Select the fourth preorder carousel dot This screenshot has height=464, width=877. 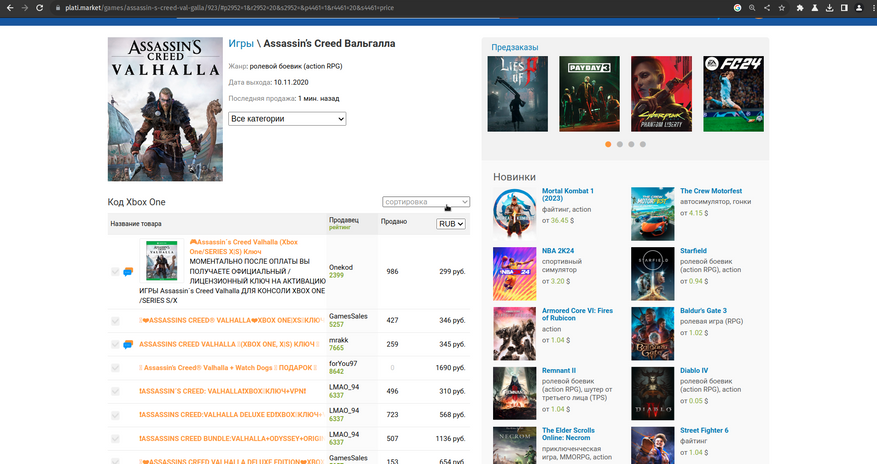click(643, 144)
